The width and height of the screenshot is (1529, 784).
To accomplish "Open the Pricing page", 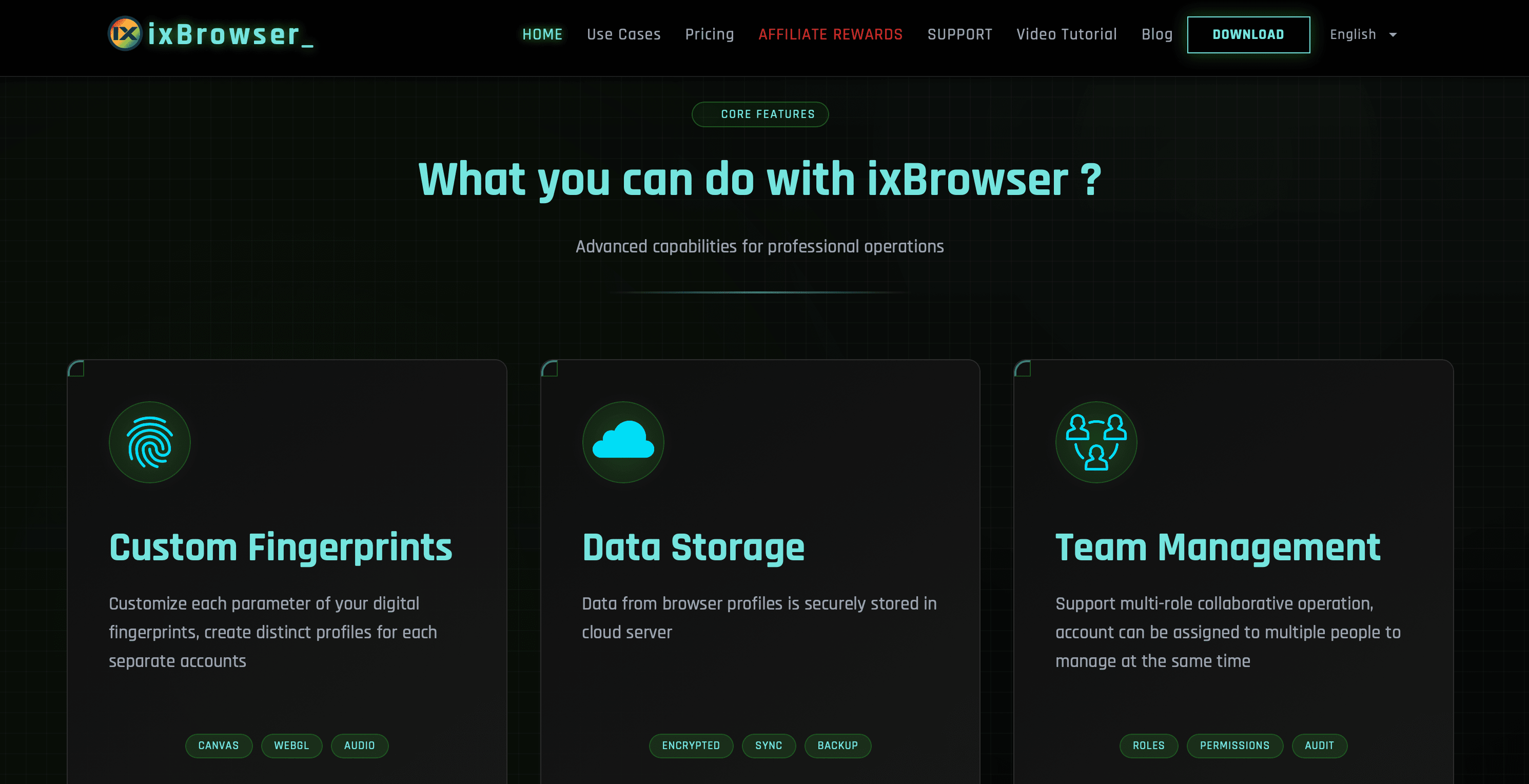I will click(709, 34).
